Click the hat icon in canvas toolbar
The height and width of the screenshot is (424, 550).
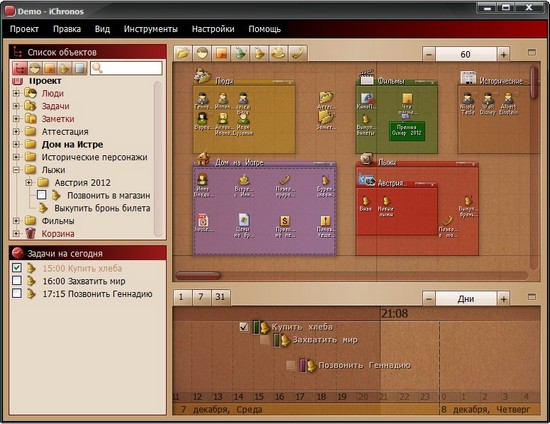coord(279,54)
